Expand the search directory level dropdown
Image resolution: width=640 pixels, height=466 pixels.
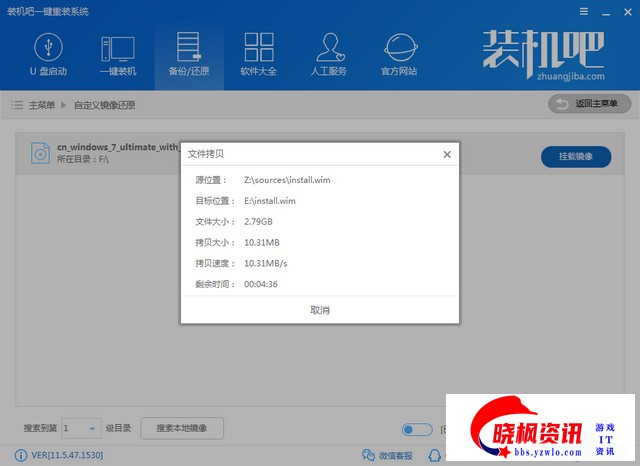94,428
